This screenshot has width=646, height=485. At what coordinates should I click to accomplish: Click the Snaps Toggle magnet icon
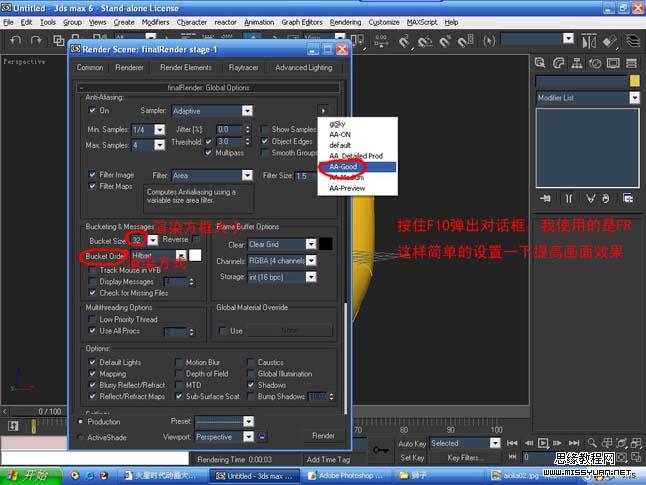(x=405, y=41)
